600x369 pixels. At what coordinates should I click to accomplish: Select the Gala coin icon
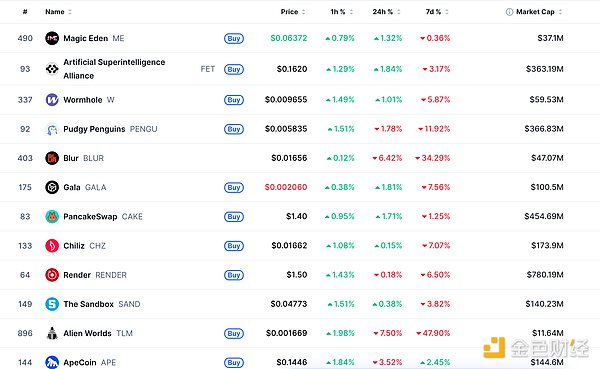tap(52, 187)
